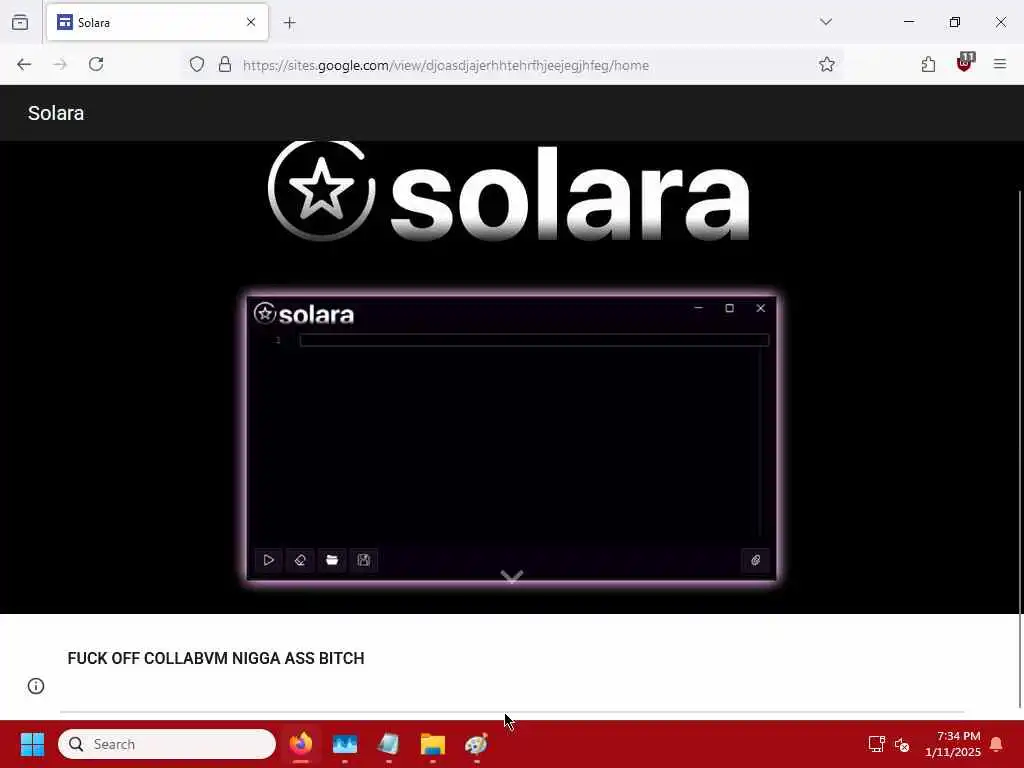Open File Explorer from the taskbar
Viewport: 1024px width, 768px height.
[432, 744]
